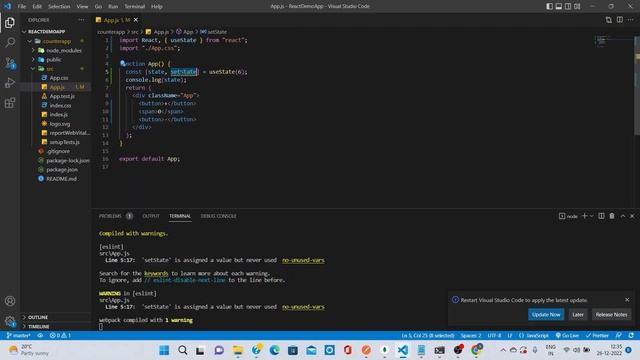Close the terminal panel

tap(632, 216)
